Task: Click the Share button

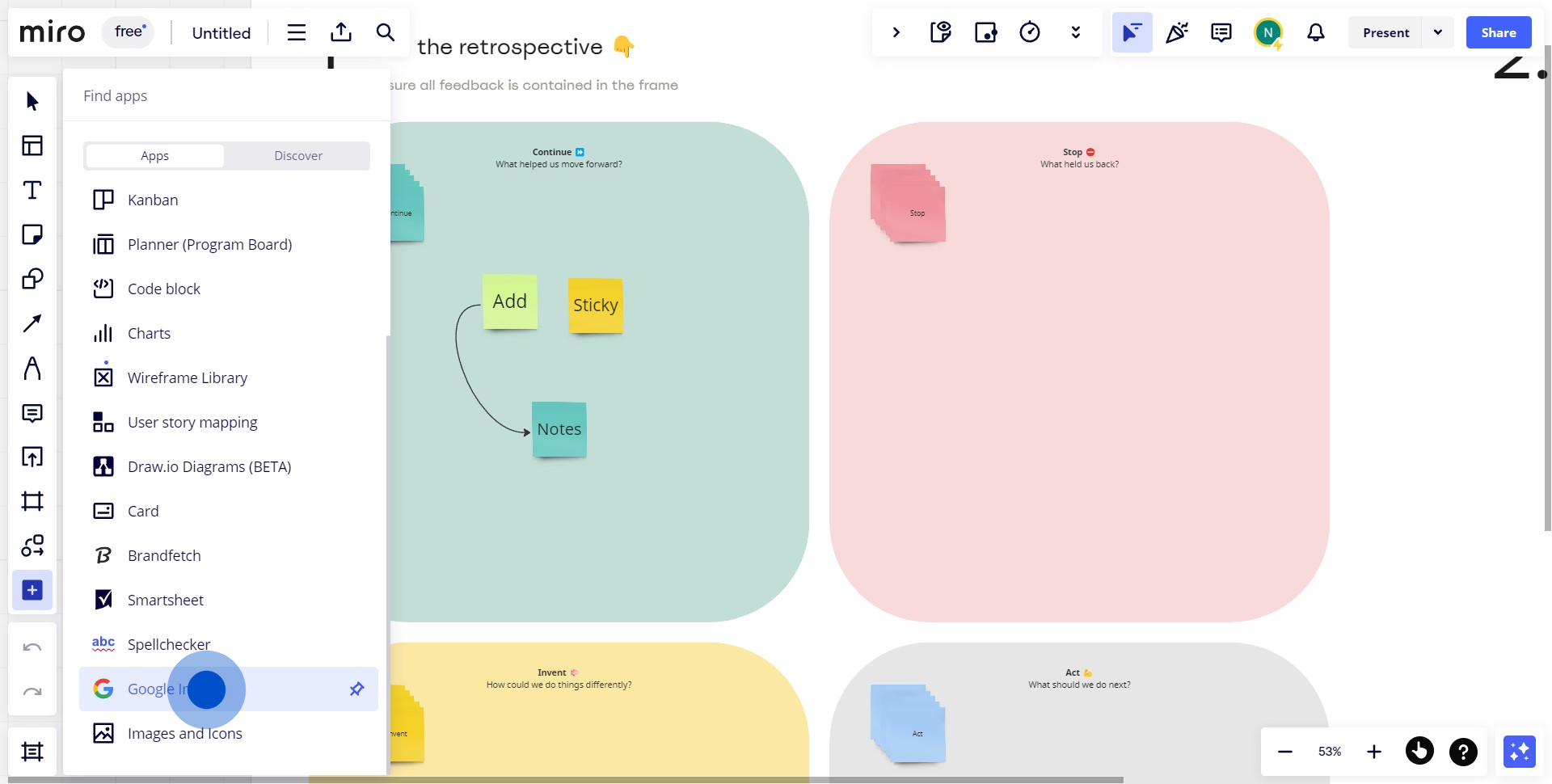Action: pos(1499,32)
